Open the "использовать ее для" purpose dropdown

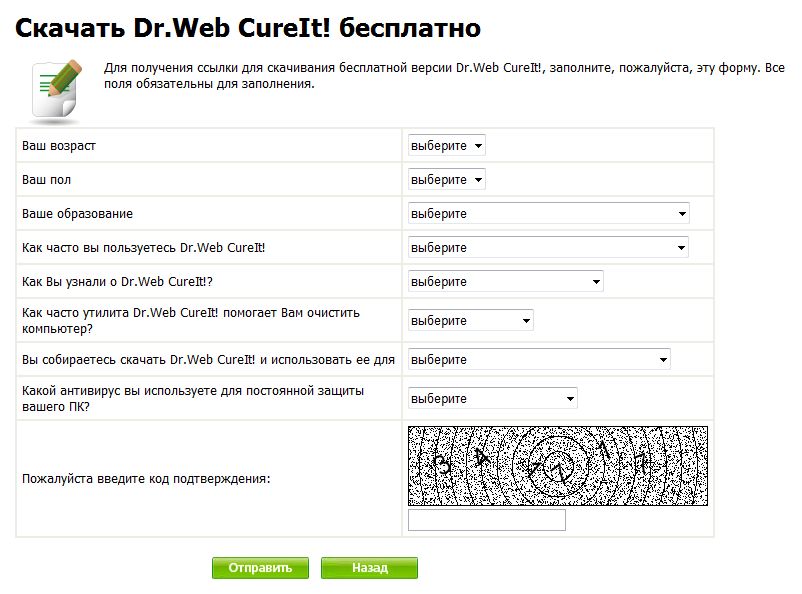pyautogui.click(x=539, y=360)
